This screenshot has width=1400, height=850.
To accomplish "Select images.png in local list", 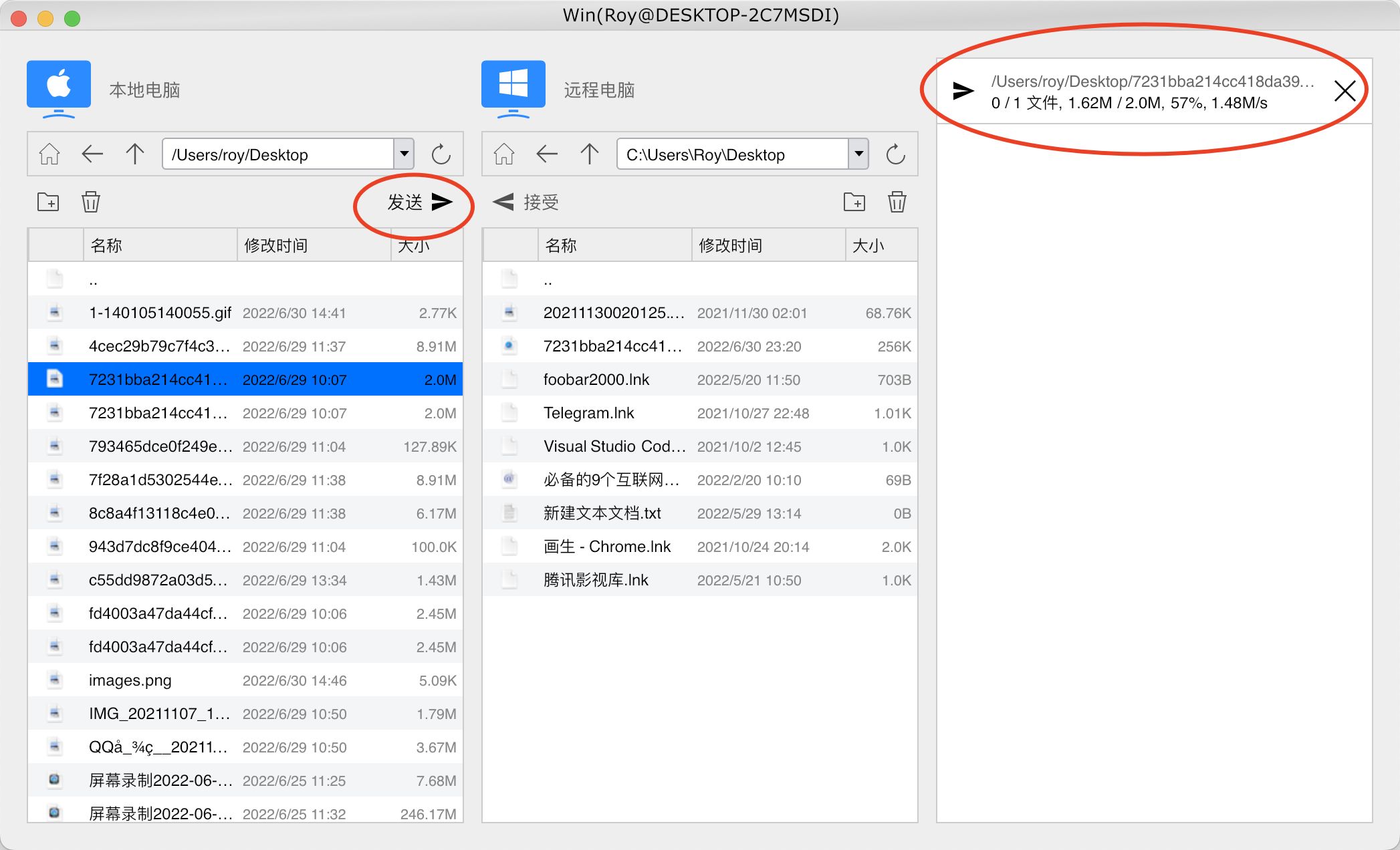I will click(130, 680).
